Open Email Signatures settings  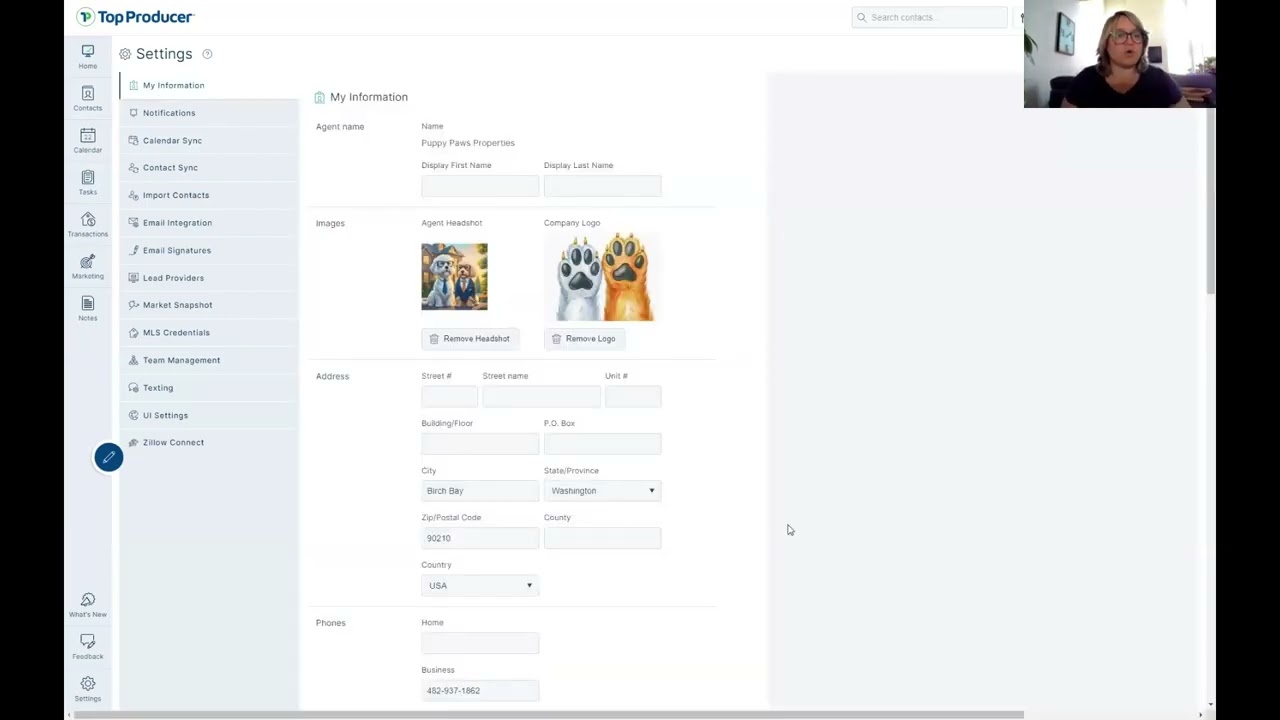click(x=209, y=250)
